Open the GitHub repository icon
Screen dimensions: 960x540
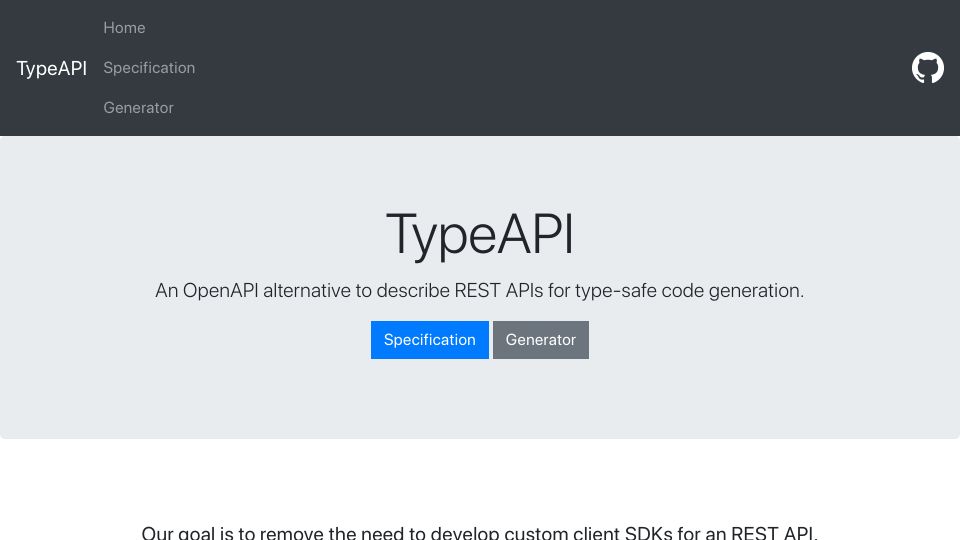[x=928, y=67]
